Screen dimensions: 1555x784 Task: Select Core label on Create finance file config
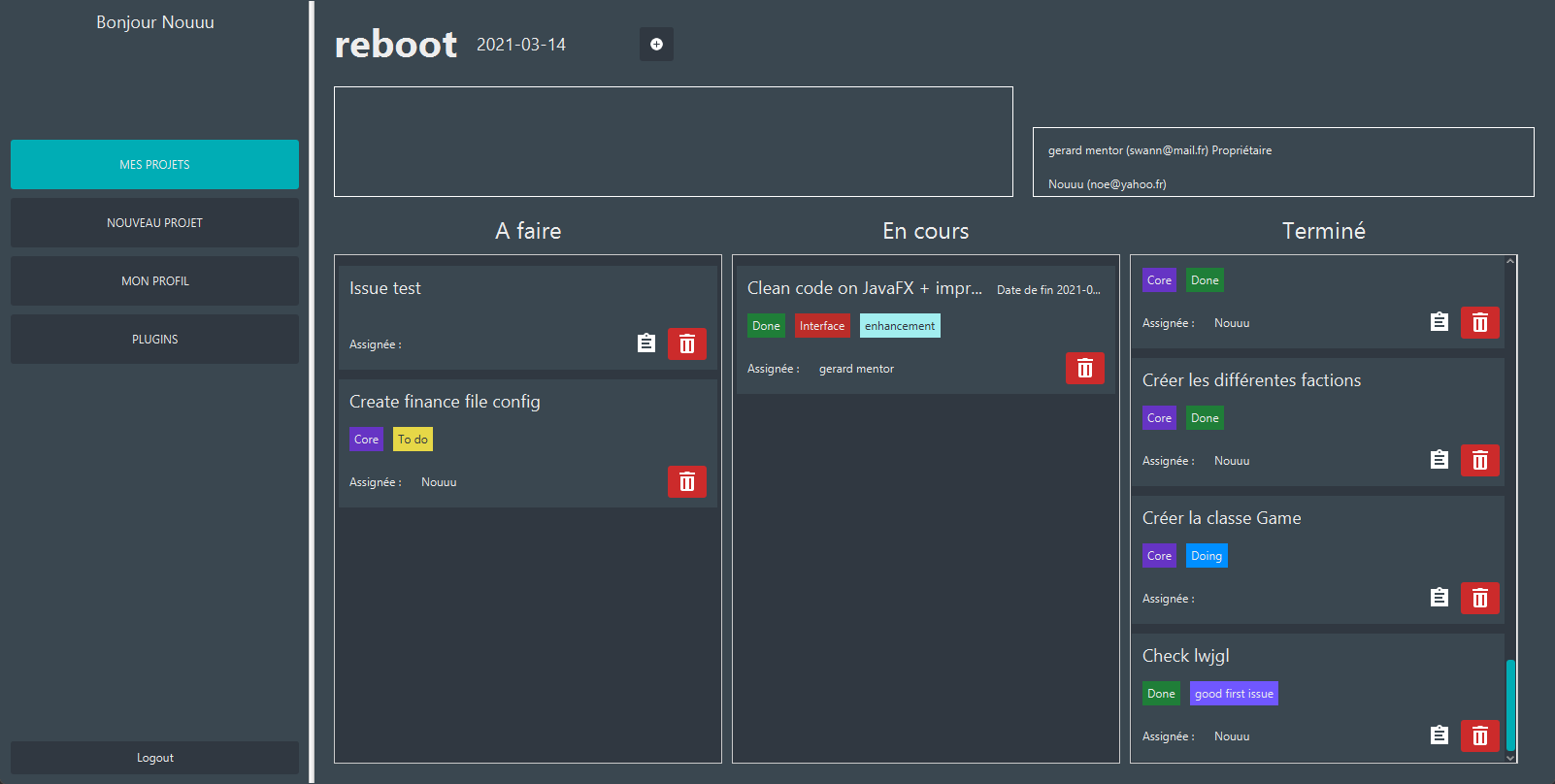click(x=366, y=440)
